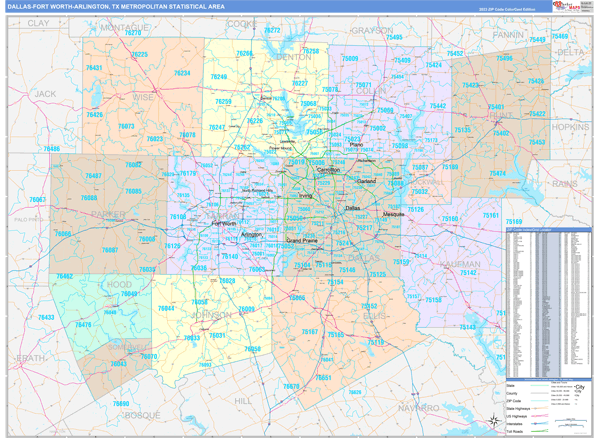Viewport: 600px width, 439px height.
Task: Select the HUNT county label
Action: pos(501,115)
